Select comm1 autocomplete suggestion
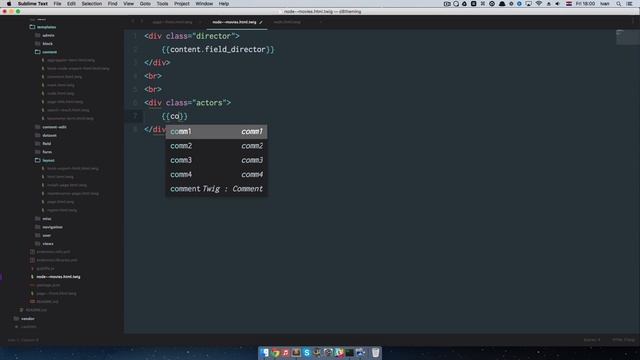 [x=216, y=131]
